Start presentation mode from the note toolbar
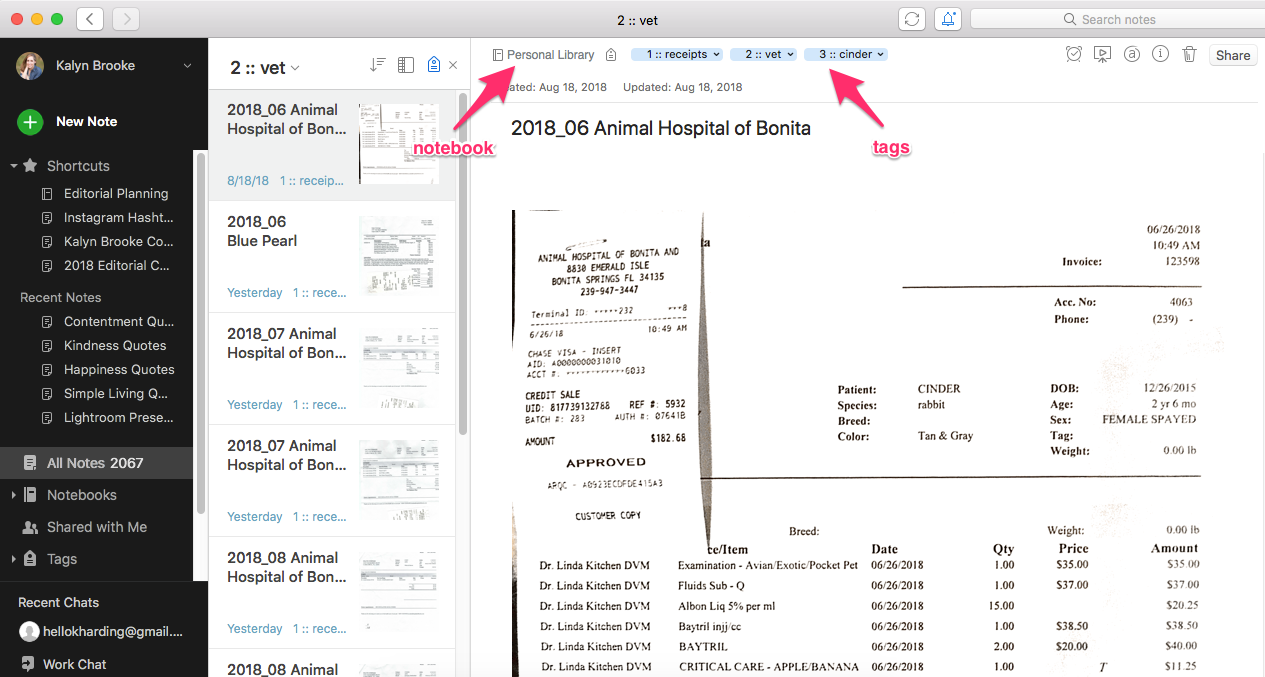This screenshot has width=1265, height=677. point(1103,55)
